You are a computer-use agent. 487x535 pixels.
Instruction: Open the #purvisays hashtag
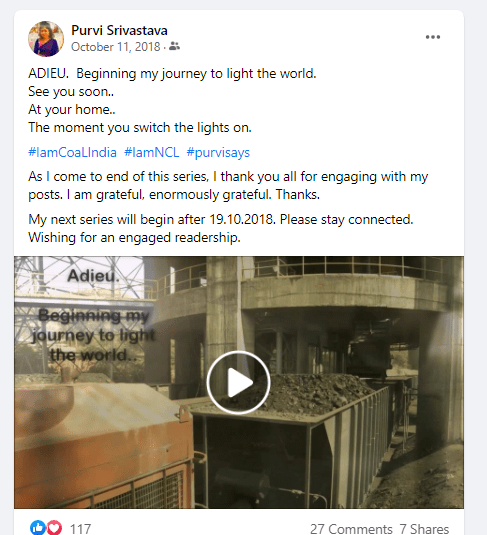218,152
